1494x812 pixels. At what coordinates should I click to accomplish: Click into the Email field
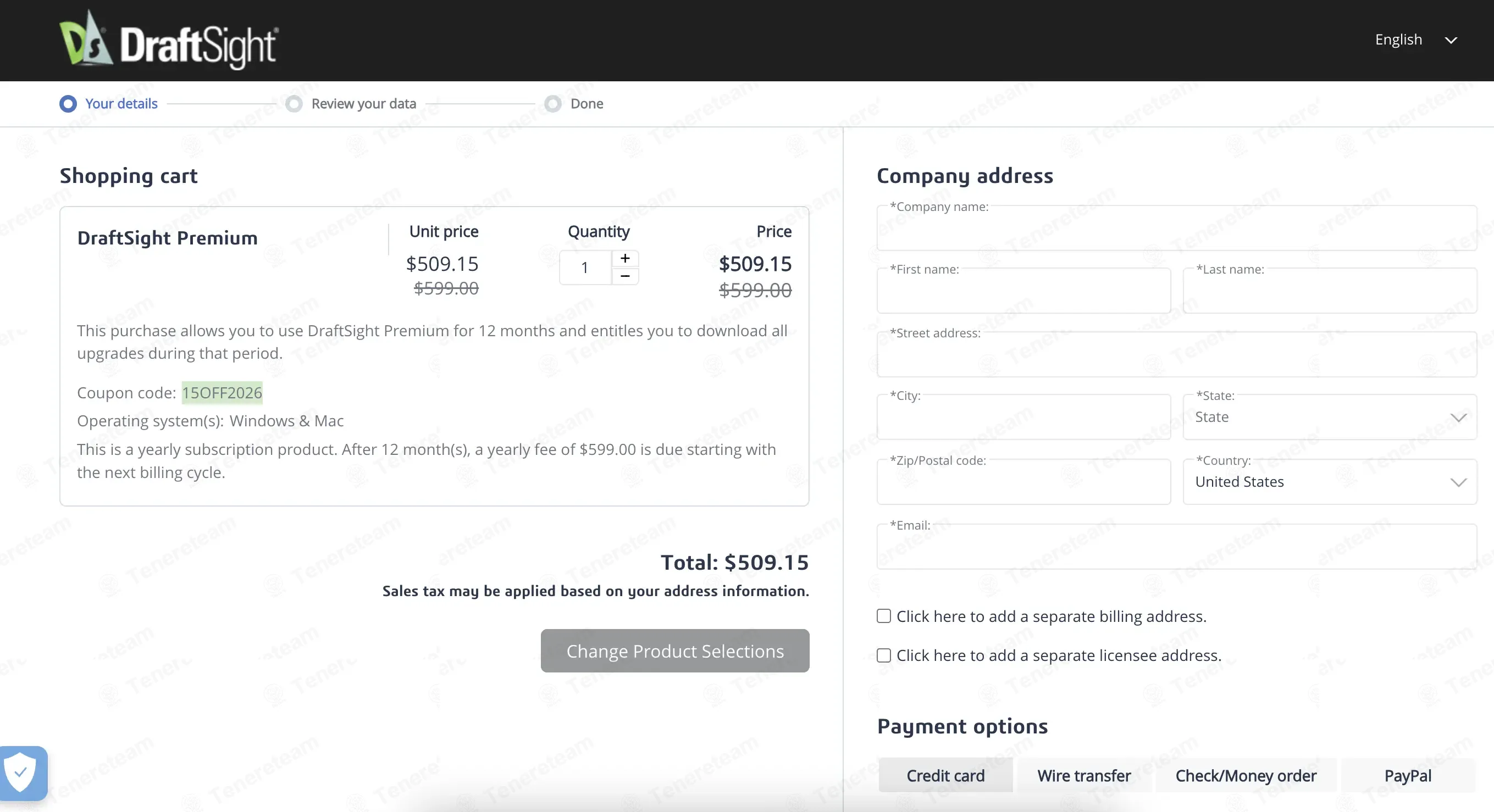click(x=1177, y=547)
